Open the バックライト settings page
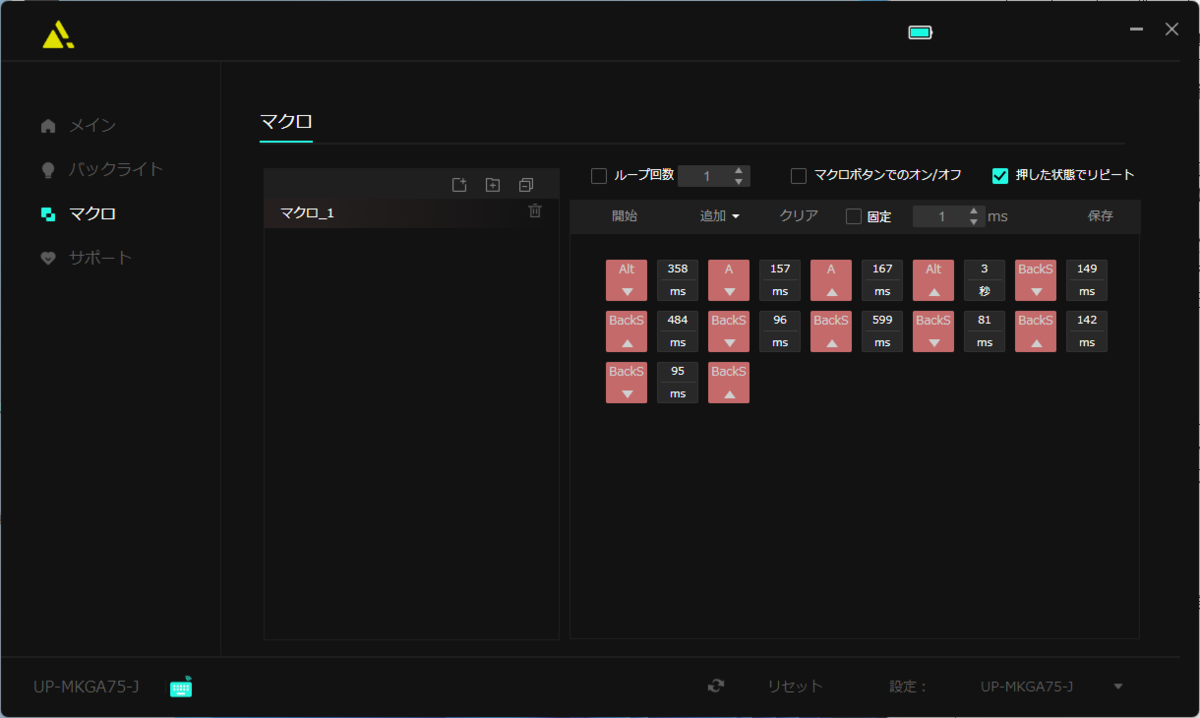Screen dimensions: 1200x718 pos(101,170)
